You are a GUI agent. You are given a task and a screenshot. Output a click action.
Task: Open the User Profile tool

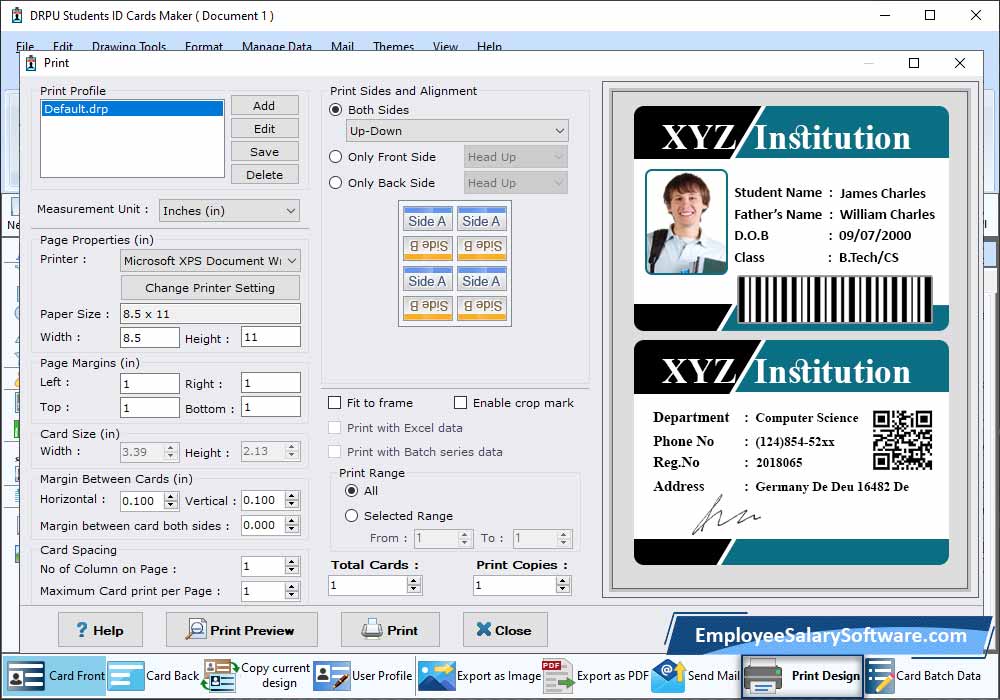point(363,676)
